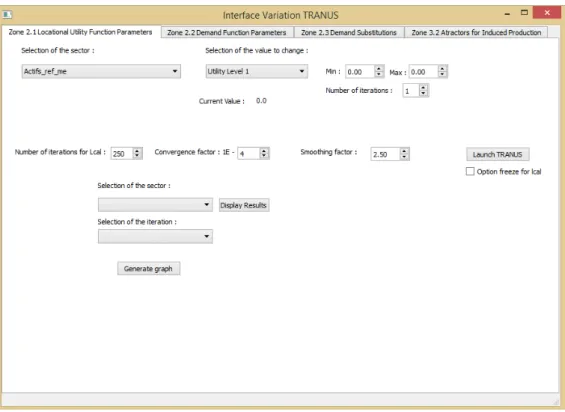Increase the Smoothing factor value

pos(405,151)
